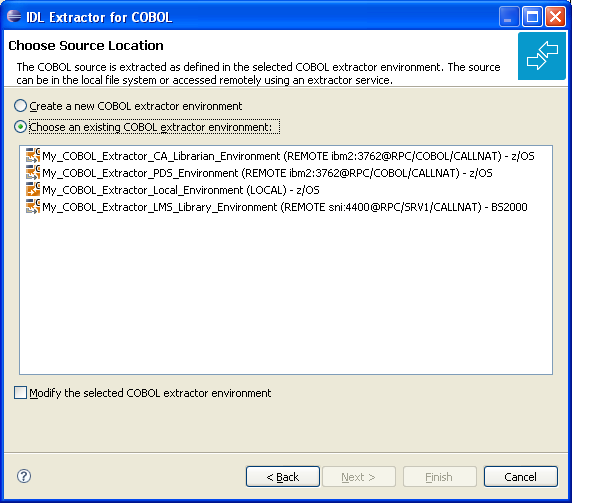
Task: Select My_COBOL_Extractor_PDS_Environment entry
Action: click(x=259, y=173)
